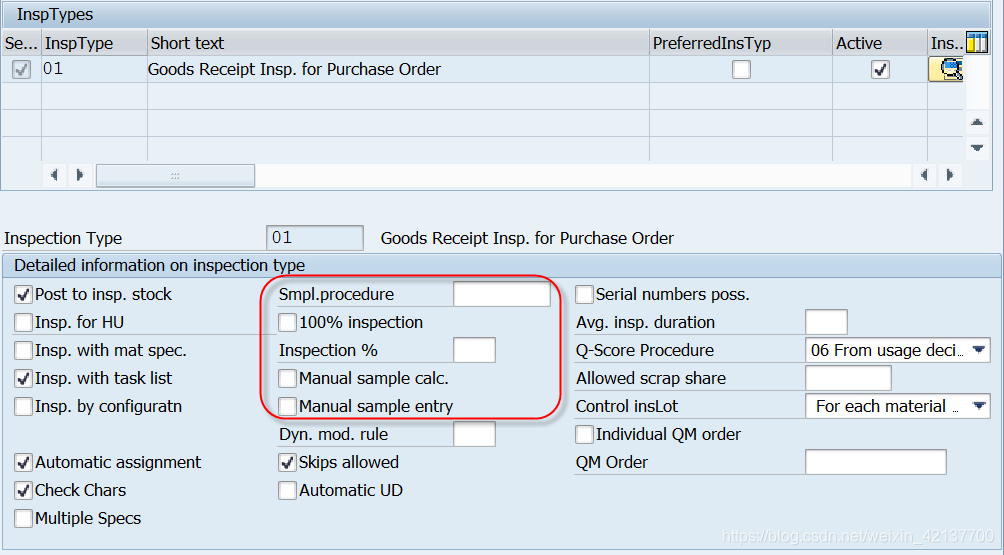The width and height of the screenshot is (1004, 555).
Task: Open Q-Score Procedure dropdown
Action: point(978,350)
